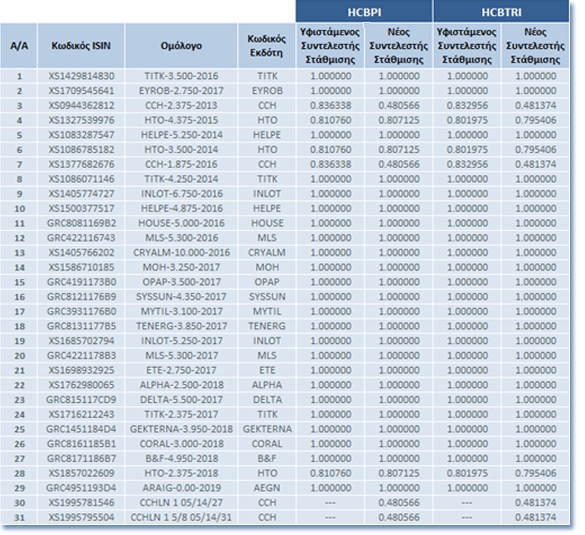Select bond cell CCHLN 1 5/8 05/14/31
This screenshot has height=535, width=585.
pyautogui.click(x=181, y=517)
